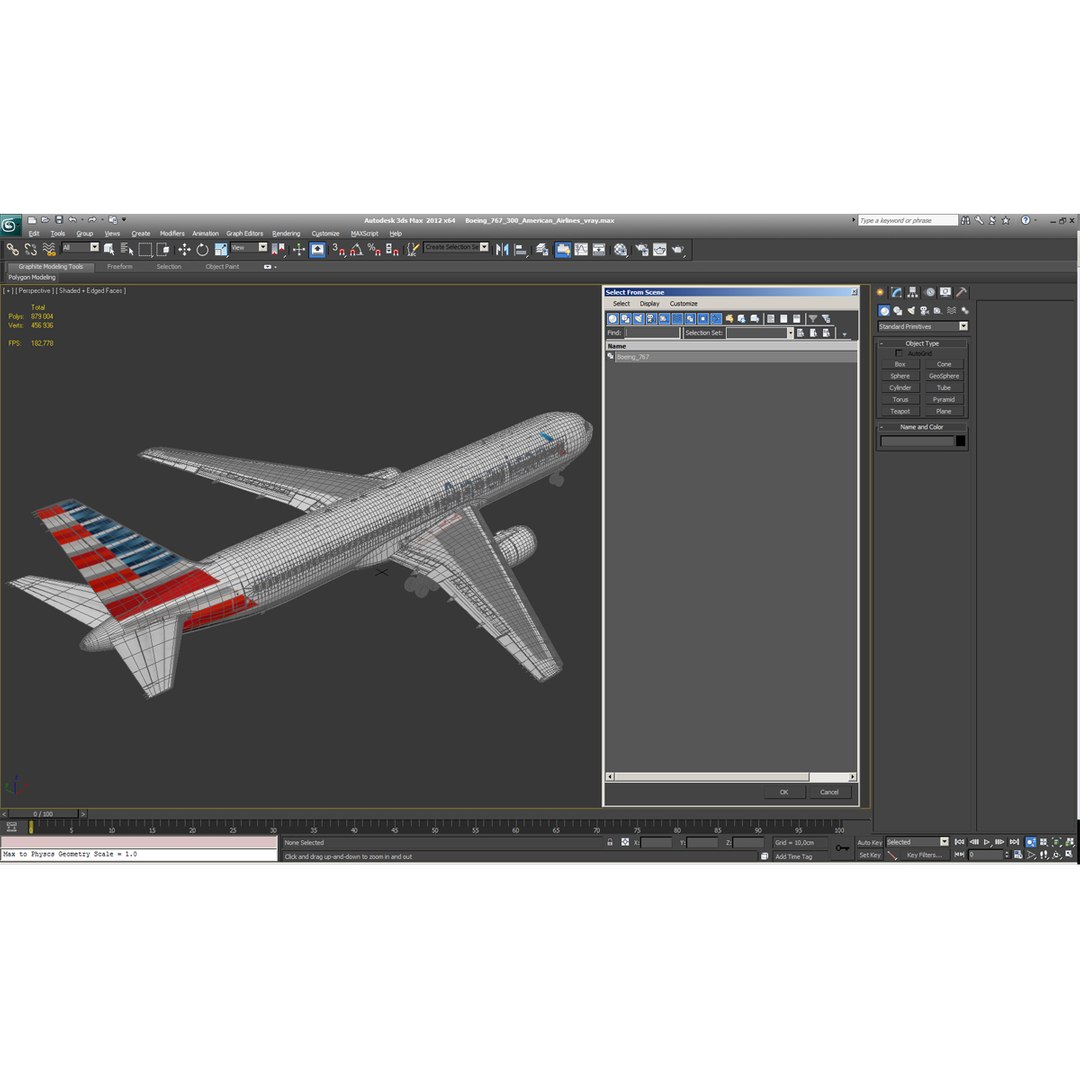Screen dimensions: 1080x1080
Task: Click the Bind to Space Warp icon
Action: tap(49, 249)
